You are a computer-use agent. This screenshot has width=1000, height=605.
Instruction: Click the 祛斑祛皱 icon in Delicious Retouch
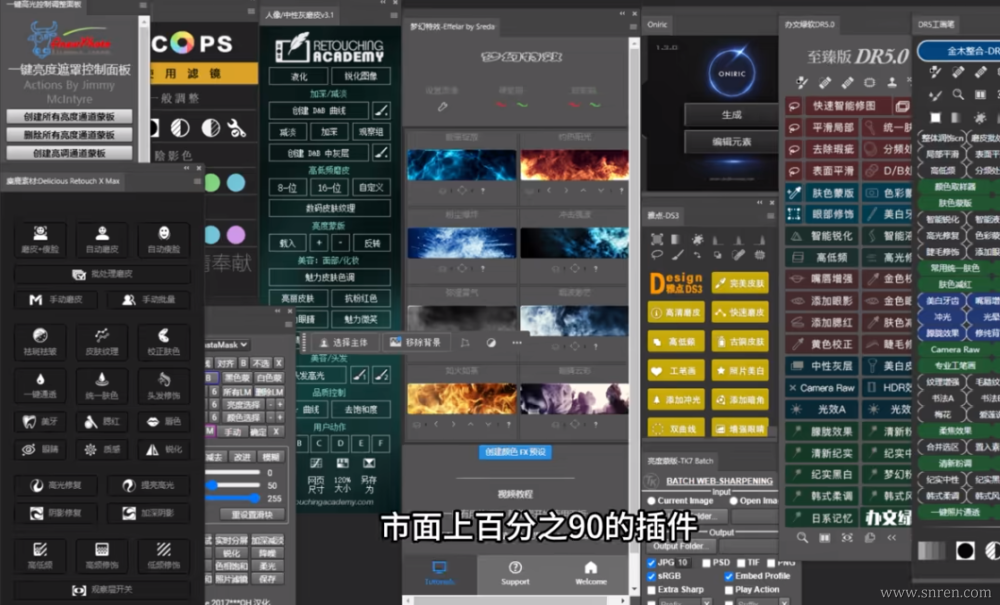[40, 335]
